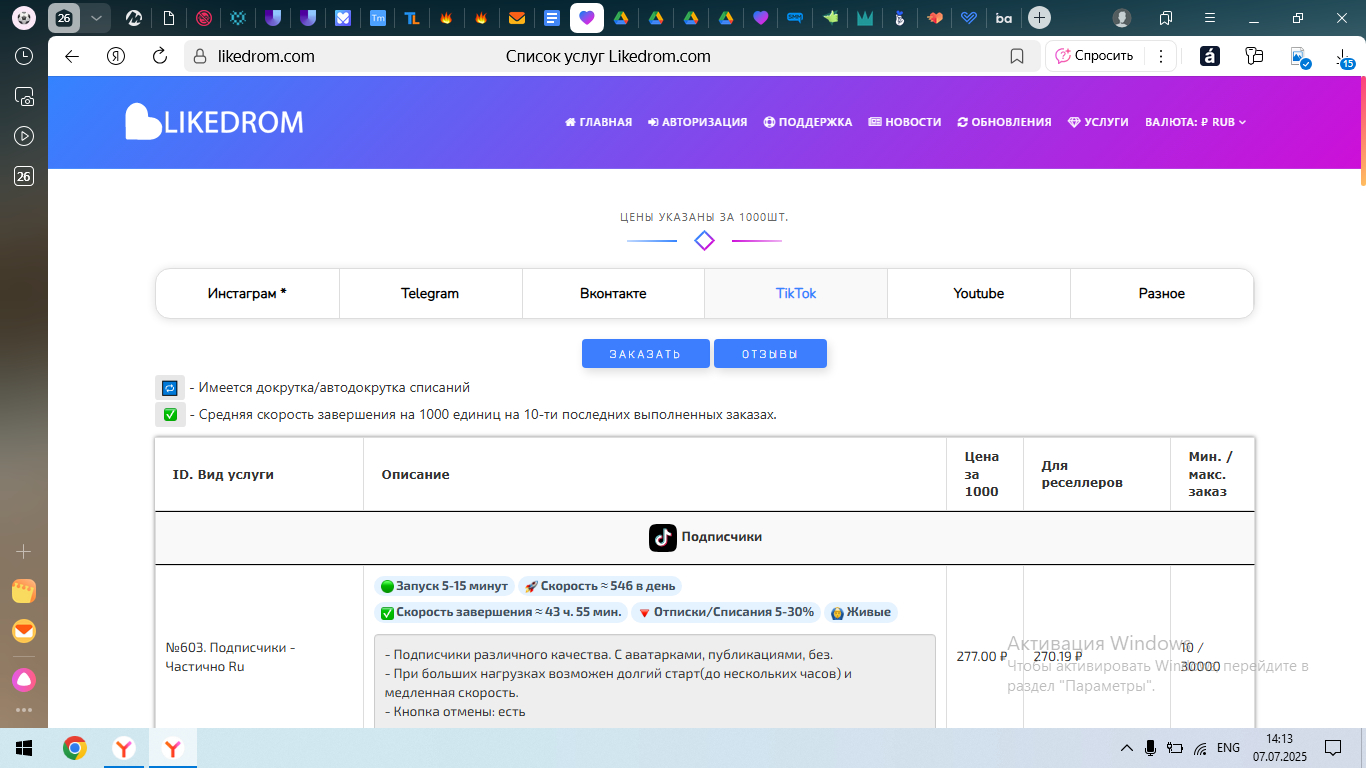Image resolution: width=1366 pixels, height=768 pixels.
Task: Expand the tab list dropdown chevron
Action: (x=95, y=17)
